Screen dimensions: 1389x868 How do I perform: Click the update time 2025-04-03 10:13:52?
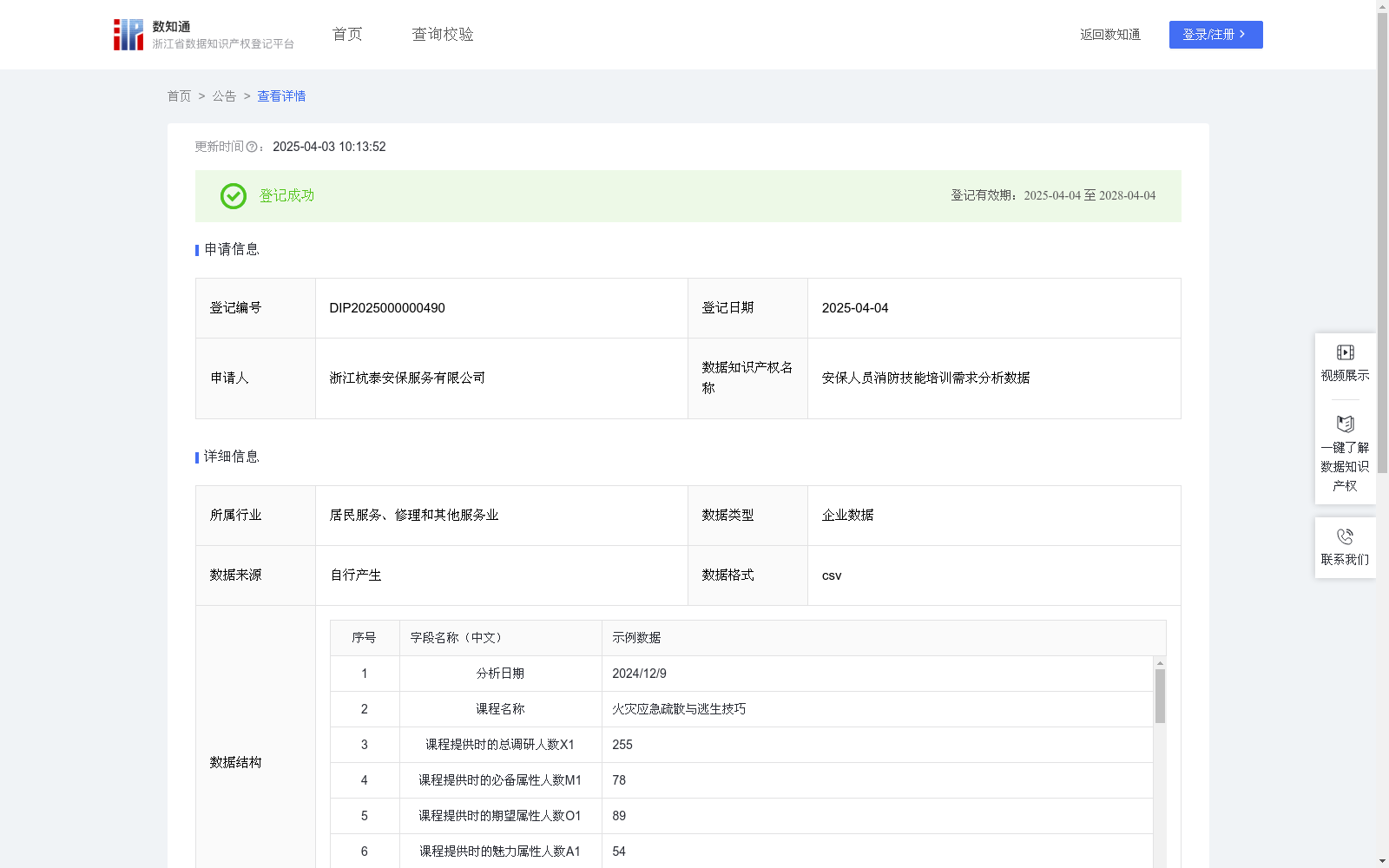pos(329,147)
